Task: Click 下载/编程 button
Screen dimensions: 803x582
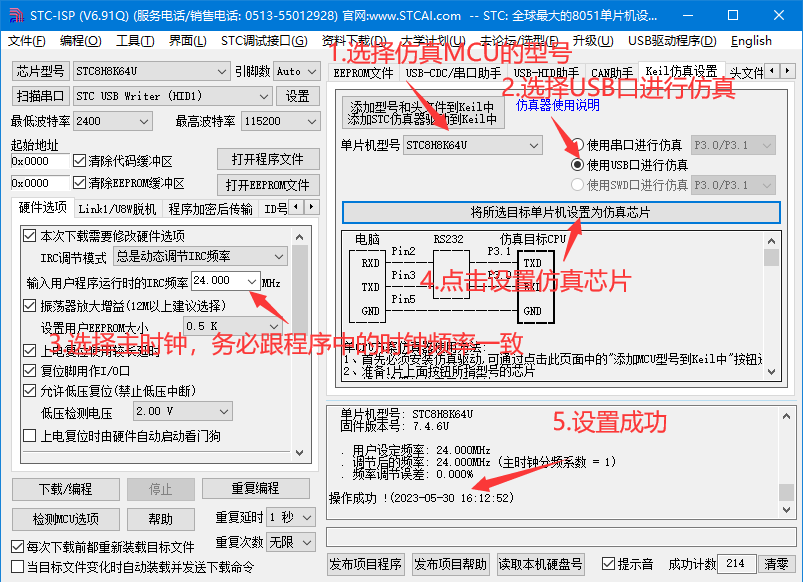Action: point(66,489)
